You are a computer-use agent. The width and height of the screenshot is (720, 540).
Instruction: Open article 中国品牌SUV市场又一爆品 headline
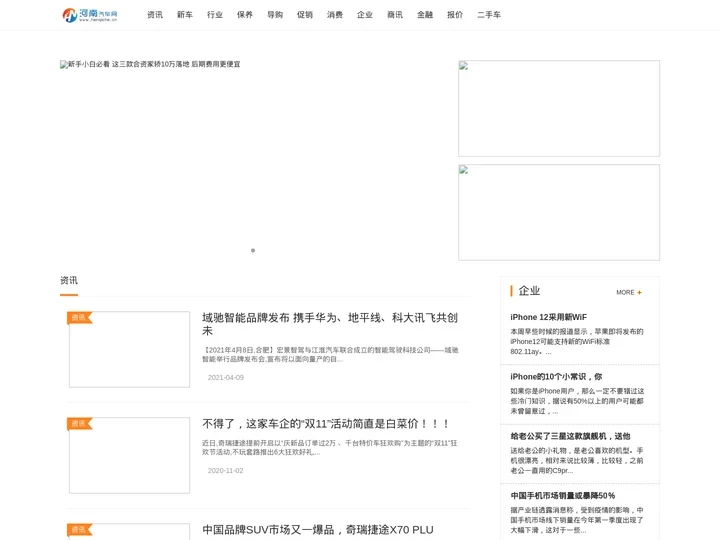click(318, 530)
